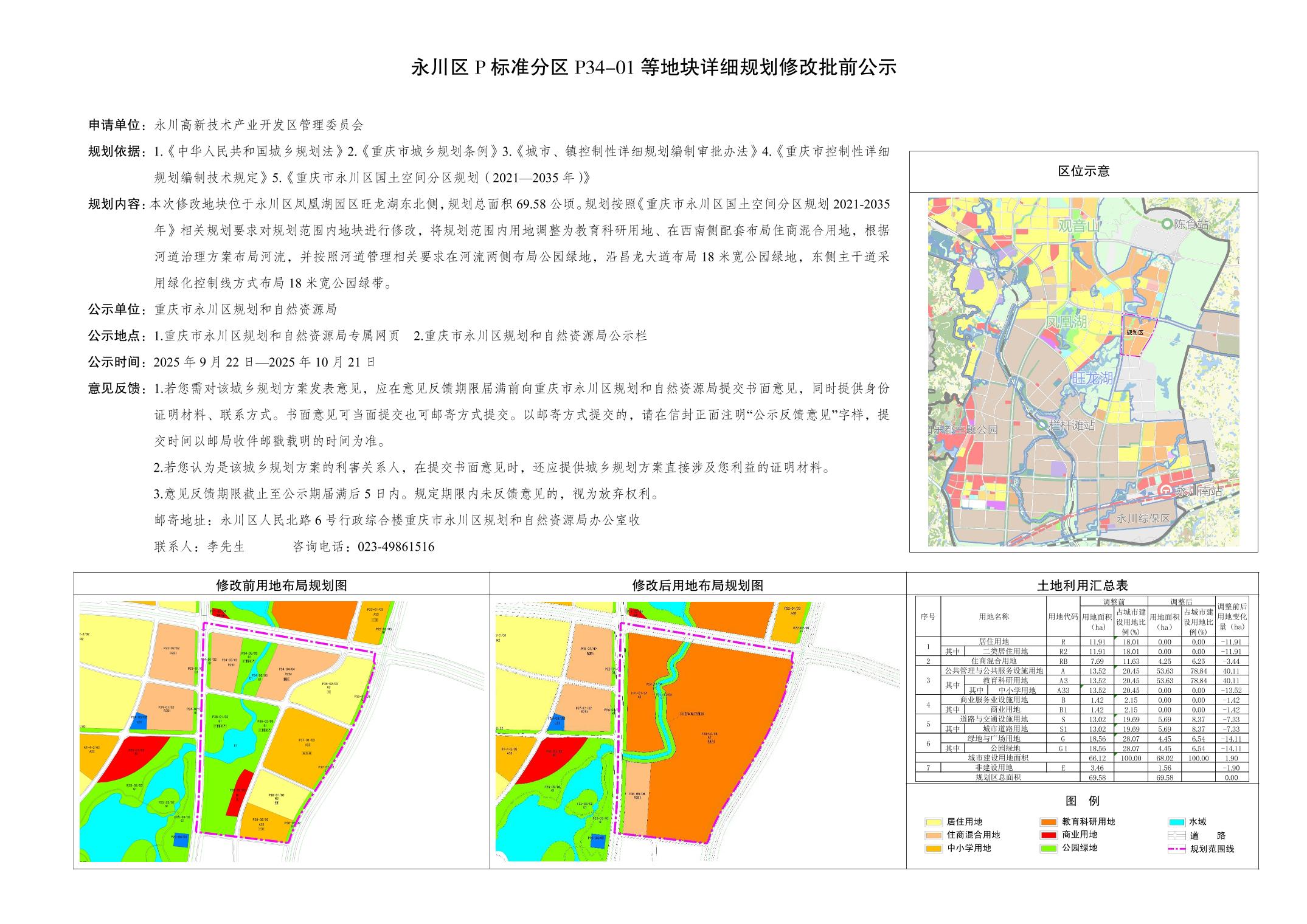Click the phone number 023-49861516

click(396, 546)
